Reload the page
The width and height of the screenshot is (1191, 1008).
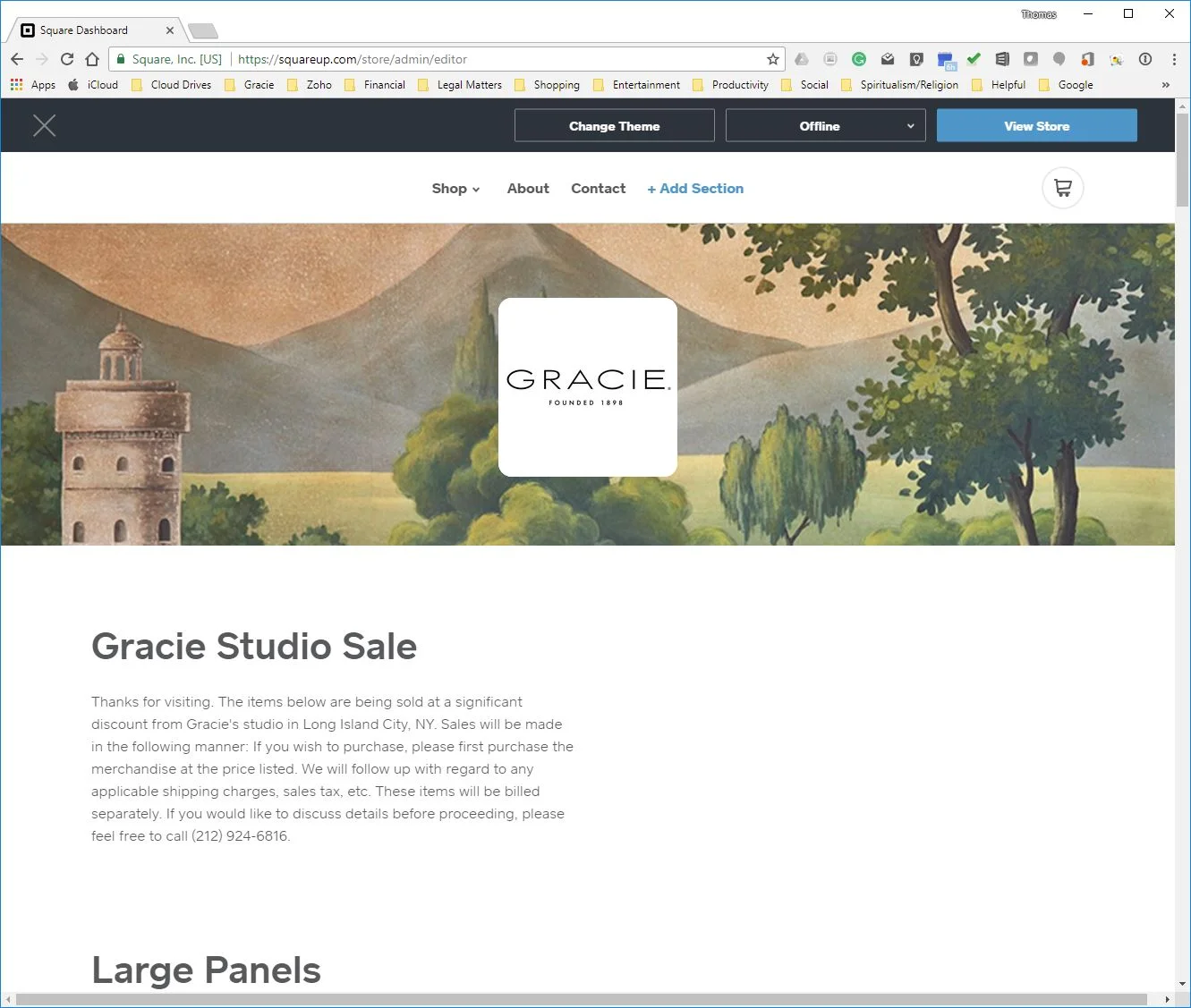[x=67, y=59]
